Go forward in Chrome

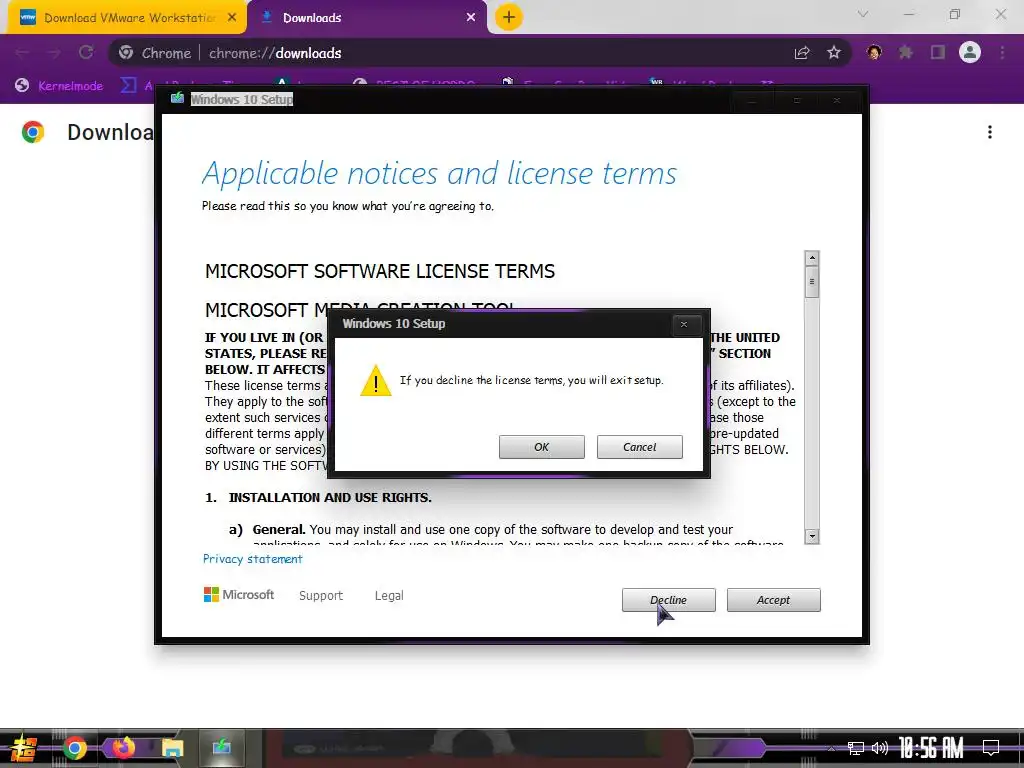click(54, 53)
